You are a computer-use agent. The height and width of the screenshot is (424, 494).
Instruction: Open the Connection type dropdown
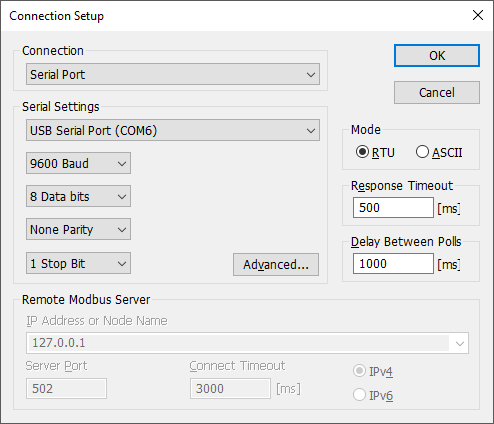pyautogui.click(x=173, y=74)
